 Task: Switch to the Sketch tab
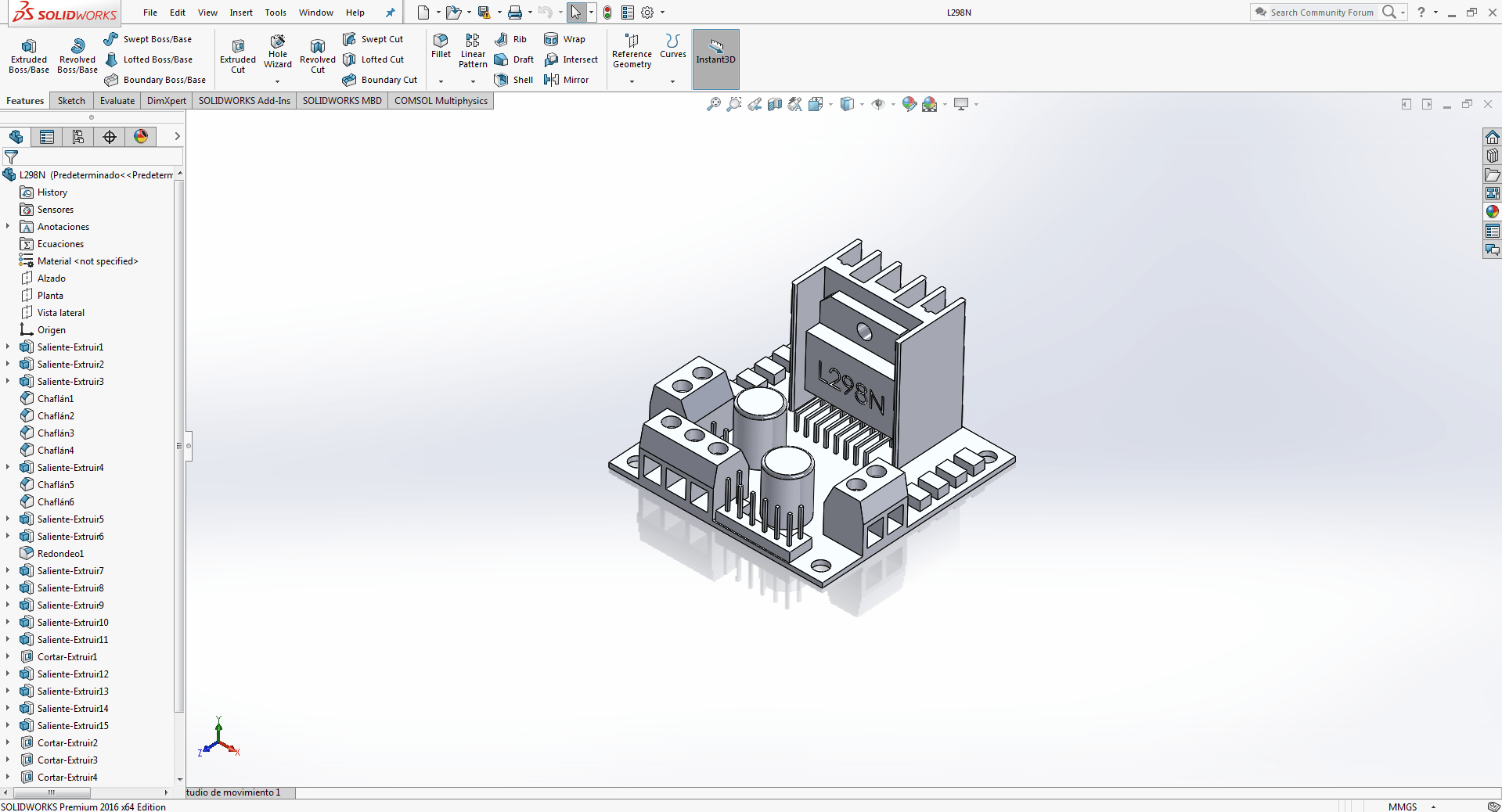click(71, 101)
